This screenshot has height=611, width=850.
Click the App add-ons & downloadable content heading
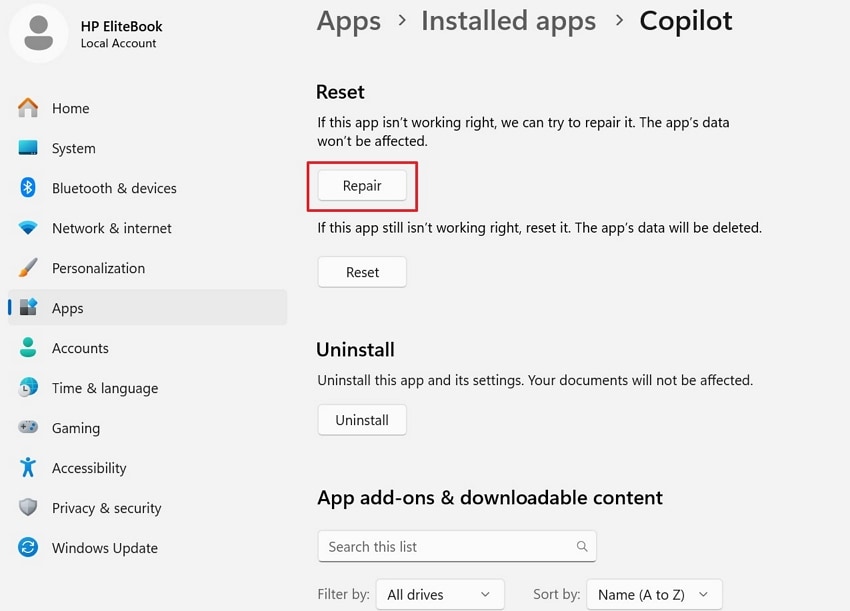(490, 498)
